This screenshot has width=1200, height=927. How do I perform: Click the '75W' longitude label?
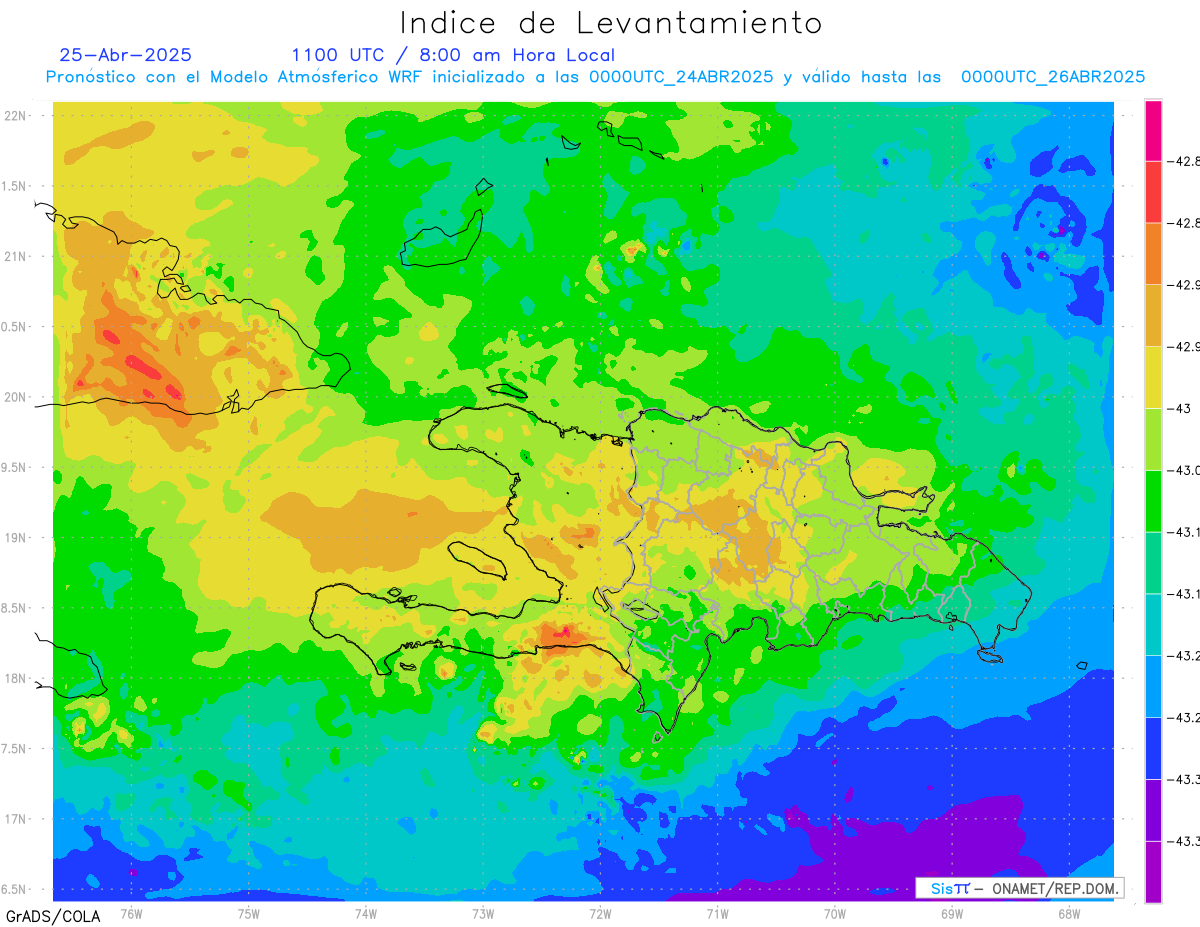pos(249,913)
